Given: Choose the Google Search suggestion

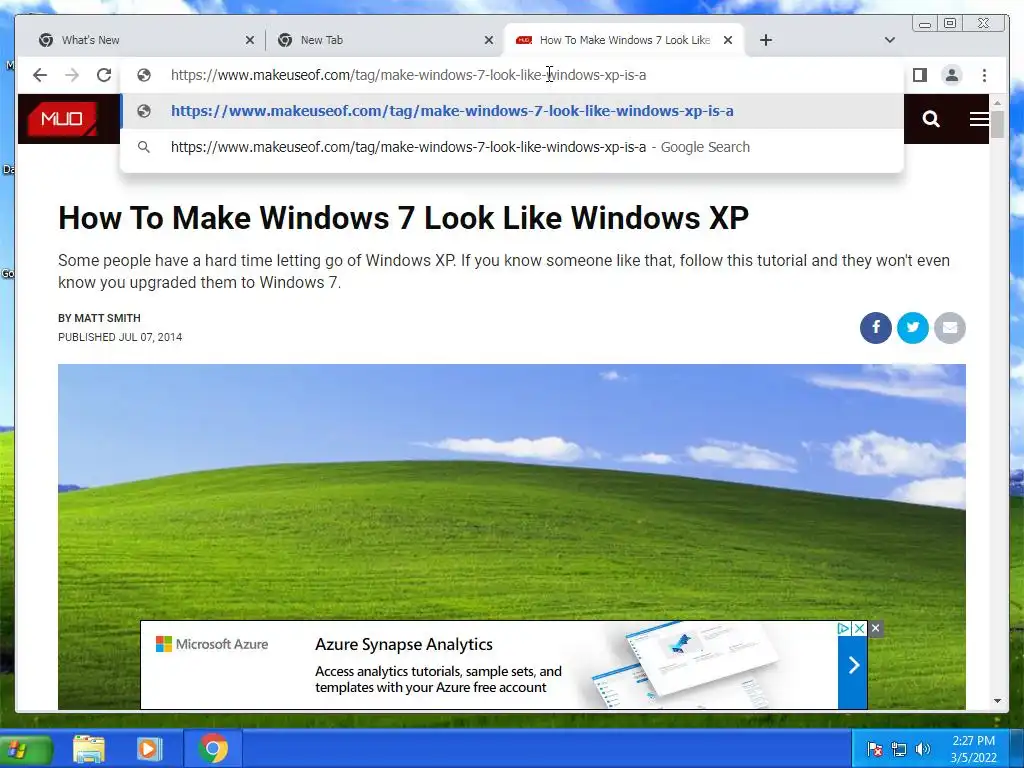Looking at the screenshot, I should [x=512, y=147].
